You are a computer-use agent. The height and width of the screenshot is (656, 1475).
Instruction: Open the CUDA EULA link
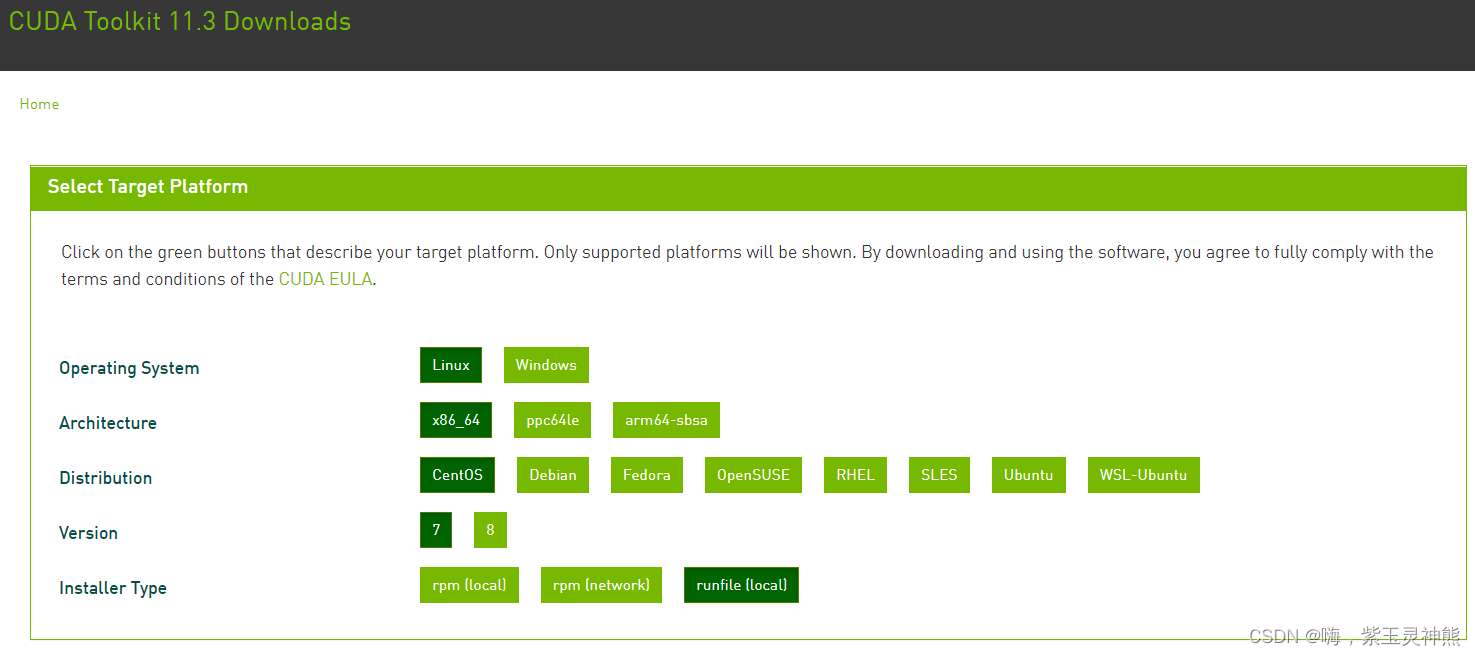326,279
